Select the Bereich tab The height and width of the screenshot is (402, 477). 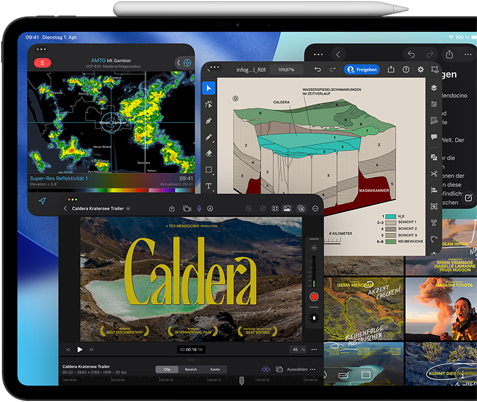coord(191,369)
